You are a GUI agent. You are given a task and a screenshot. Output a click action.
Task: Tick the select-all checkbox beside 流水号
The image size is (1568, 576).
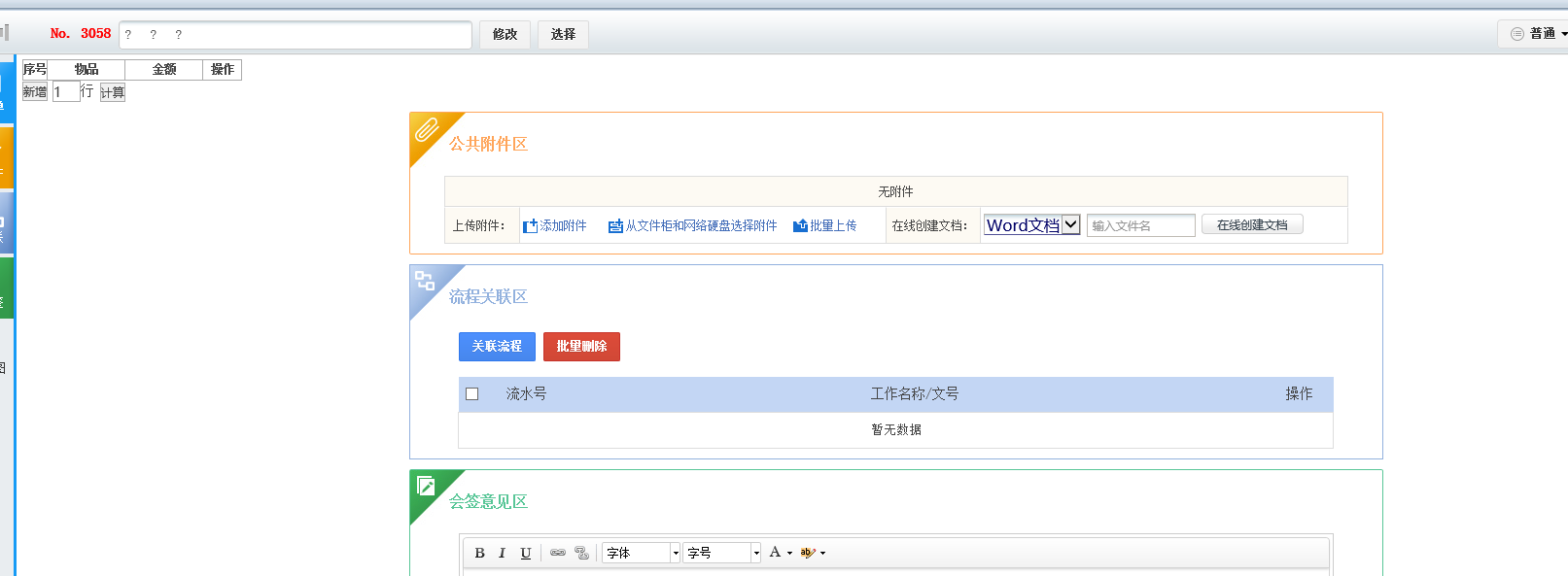click(x=472, y=394)
